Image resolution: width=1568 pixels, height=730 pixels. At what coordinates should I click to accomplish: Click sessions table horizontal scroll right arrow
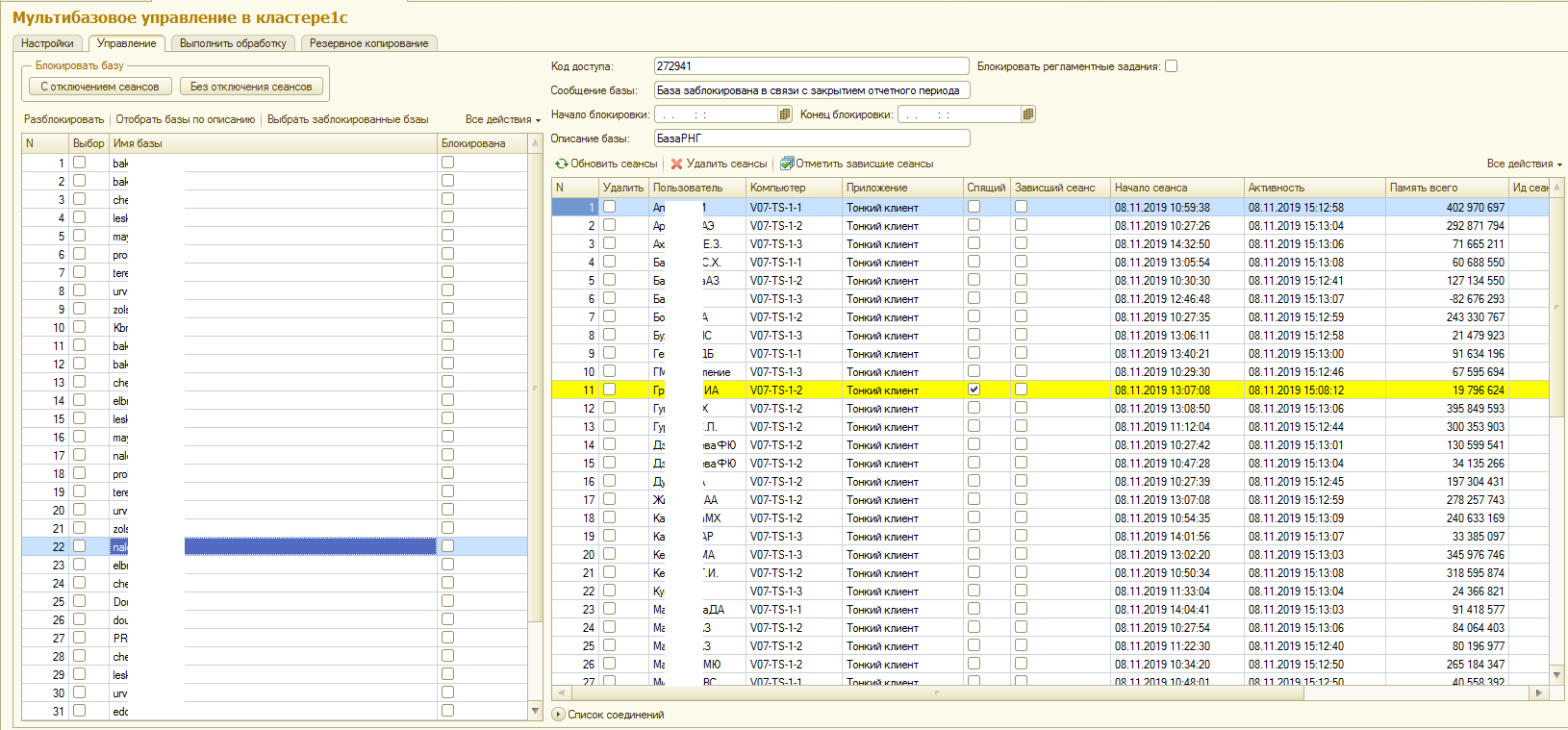coord(1539,692)
